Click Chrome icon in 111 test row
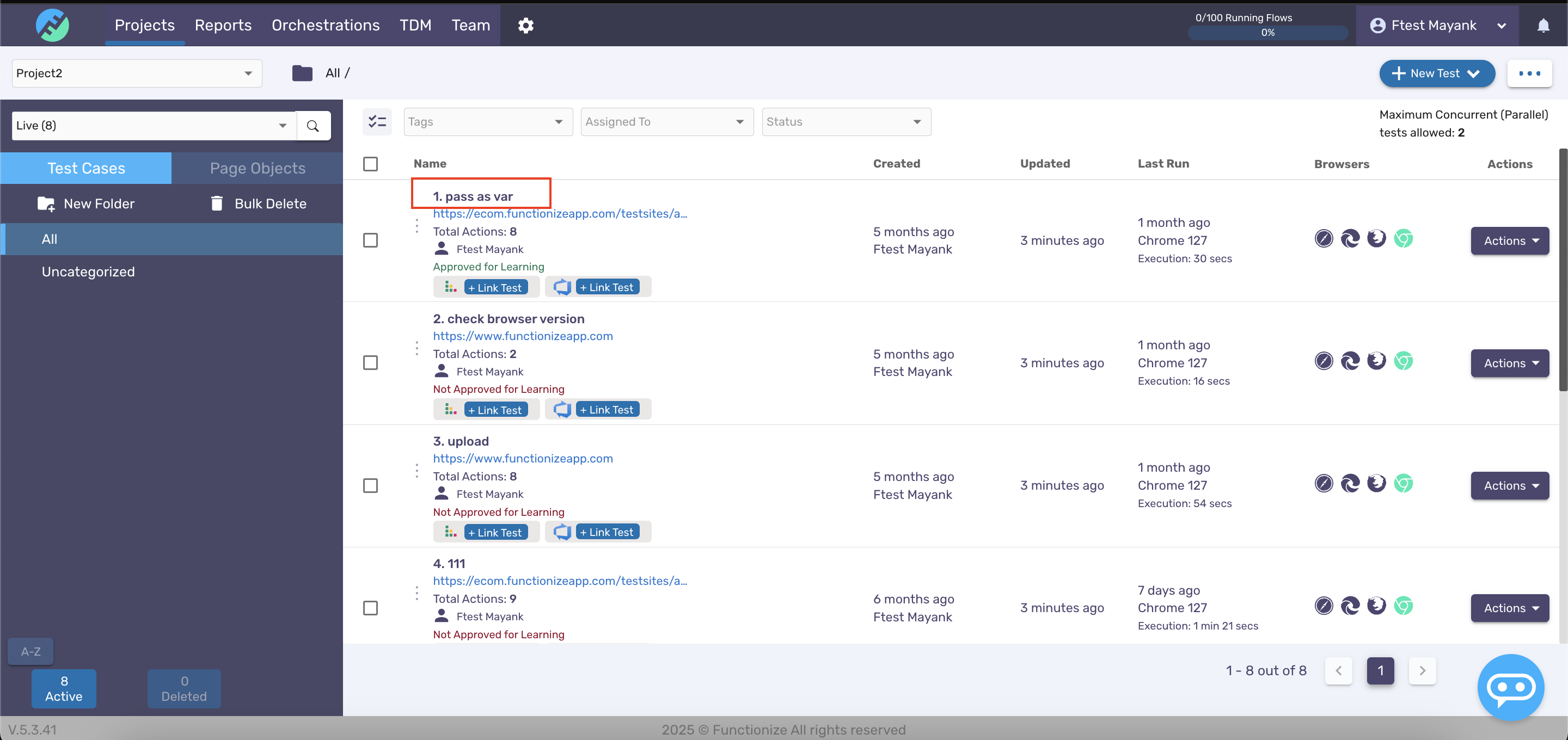This screenshot has height=740, width=1568. 1403,606
